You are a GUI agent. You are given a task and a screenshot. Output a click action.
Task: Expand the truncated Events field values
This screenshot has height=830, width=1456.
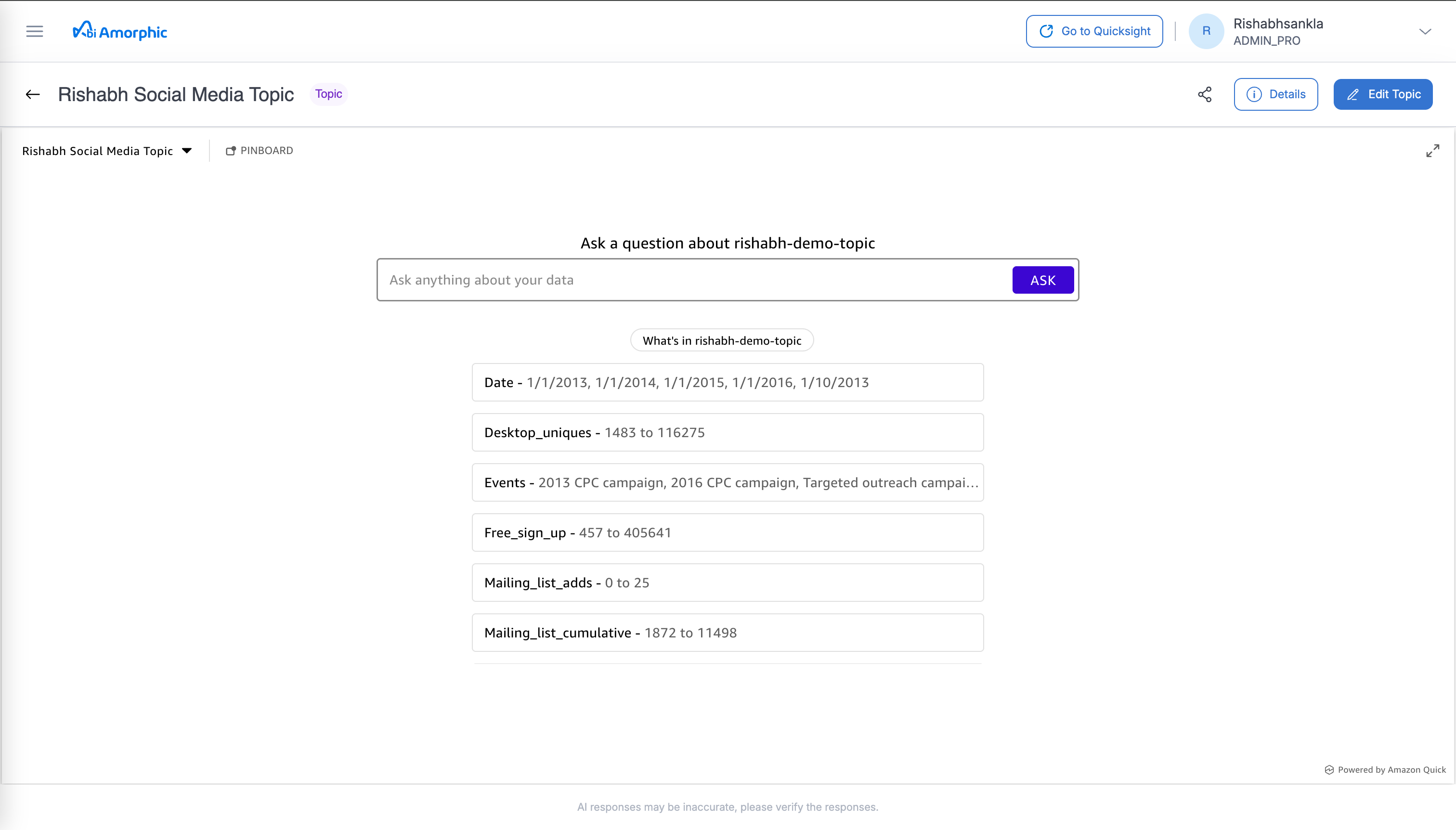pos(728,482)
